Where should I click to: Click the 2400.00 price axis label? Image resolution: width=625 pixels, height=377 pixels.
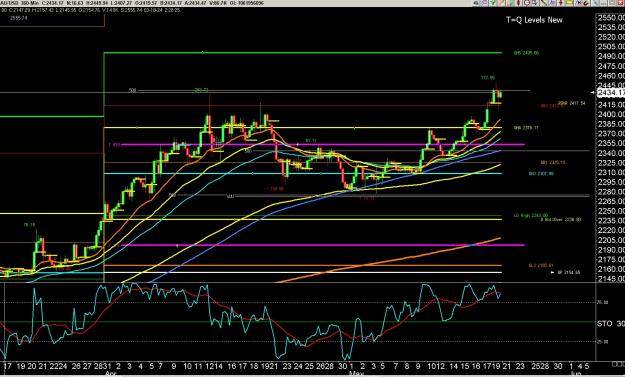[x=611, y=114]
